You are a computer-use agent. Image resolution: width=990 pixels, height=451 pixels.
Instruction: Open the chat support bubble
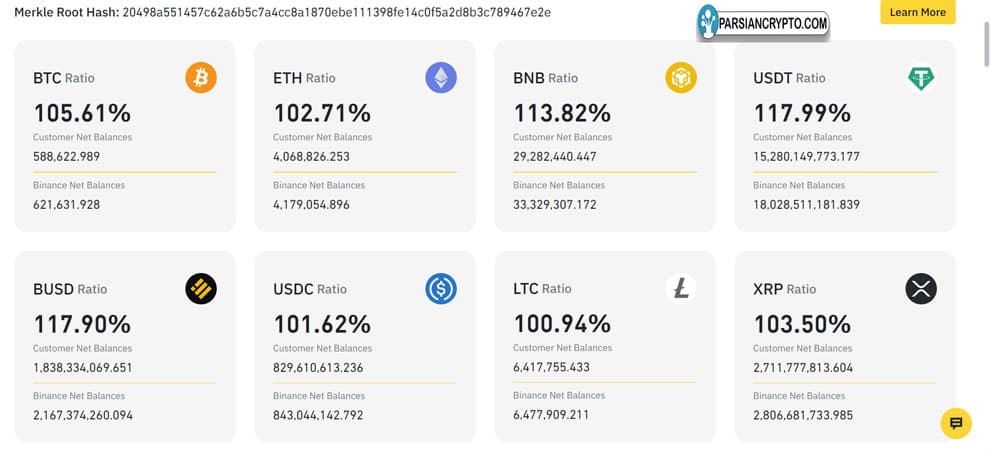(956, 423)
